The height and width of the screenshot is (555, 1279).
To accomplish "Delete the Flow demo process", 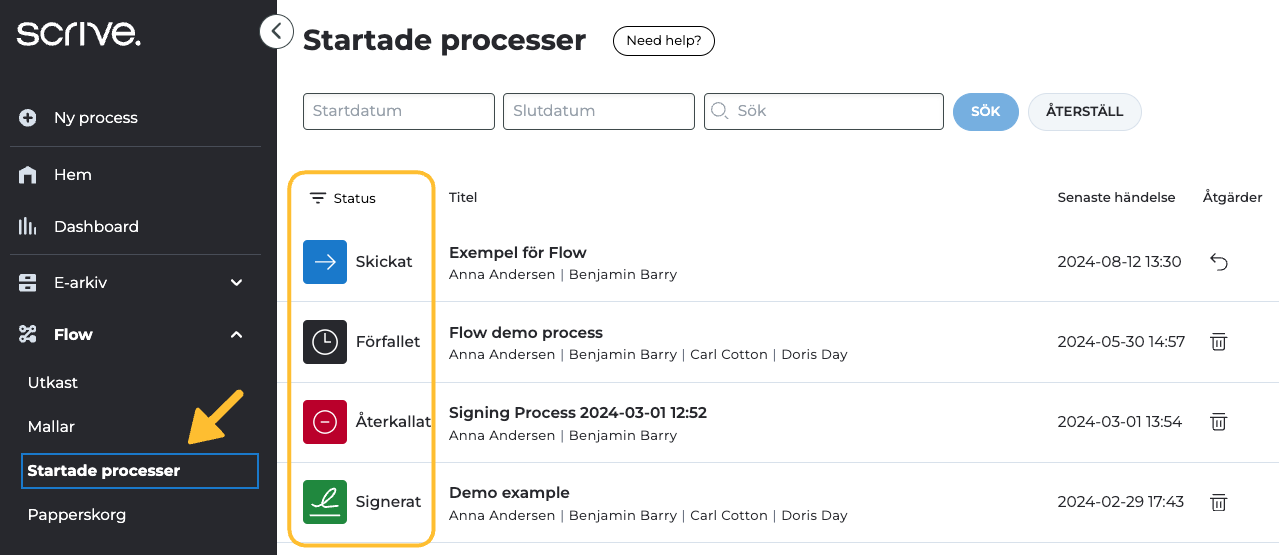I will (1218, 342).
